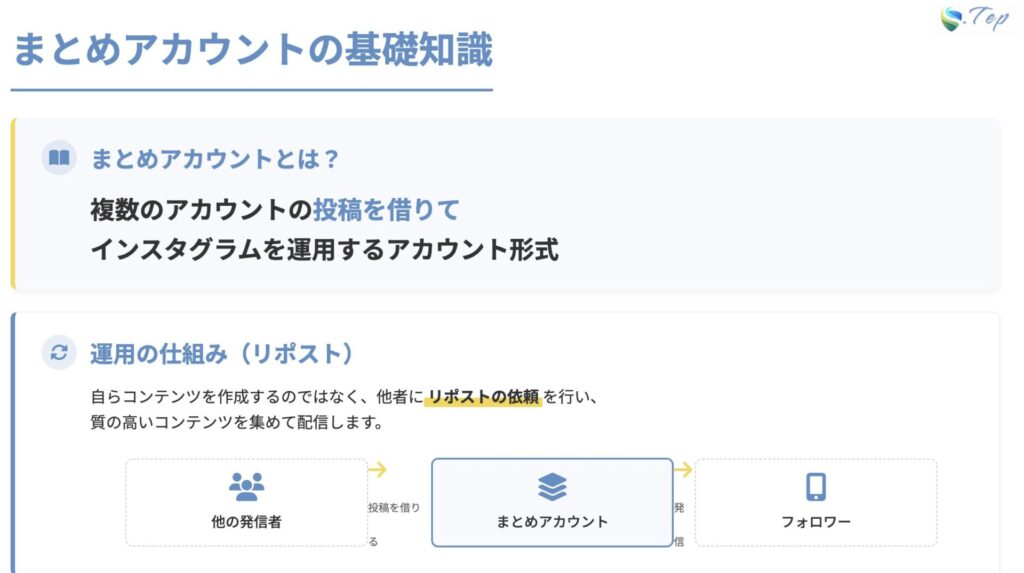Click the blue text 投稿を借りて
This screenshot has width=1024, height=573.
tap(386, 210)
